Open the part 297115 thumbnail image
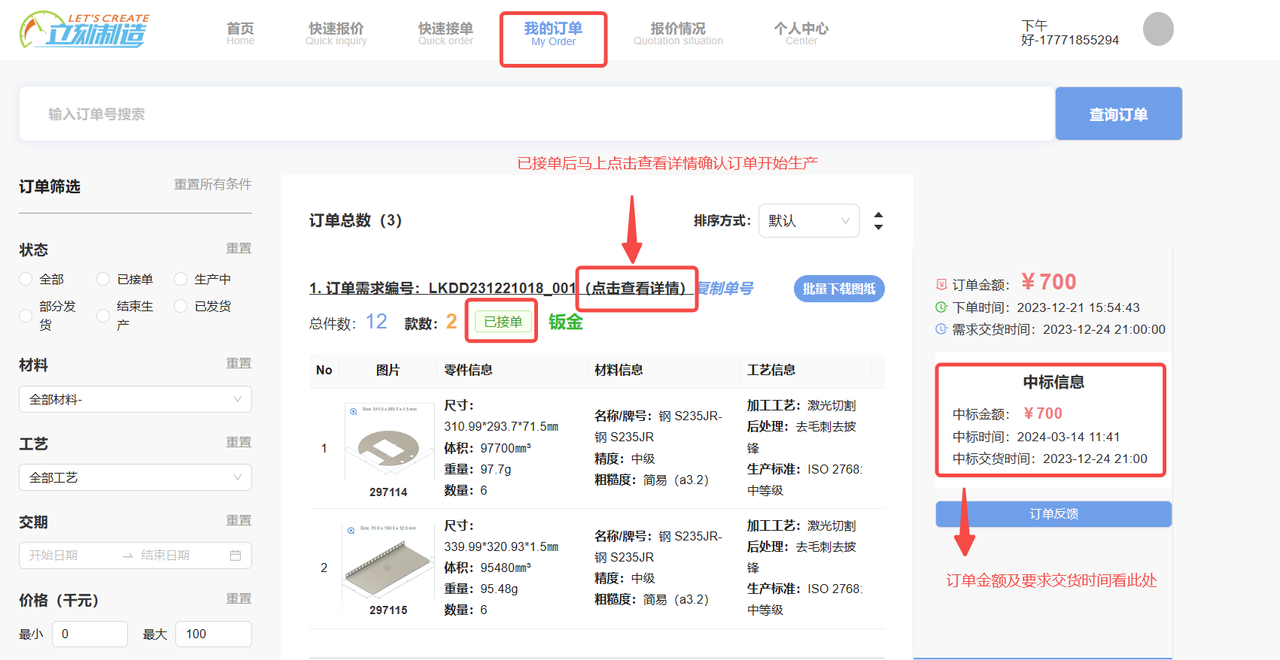The image size is (1280, 660). tap(388, 563)
